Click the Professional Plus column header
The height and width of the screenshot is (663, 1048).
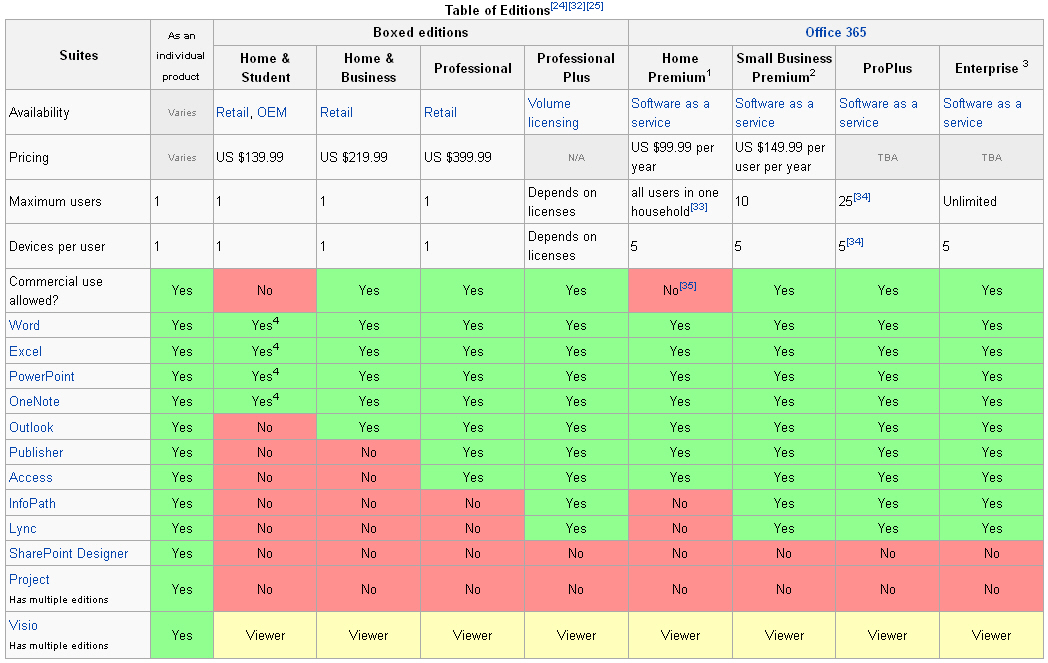576,68
